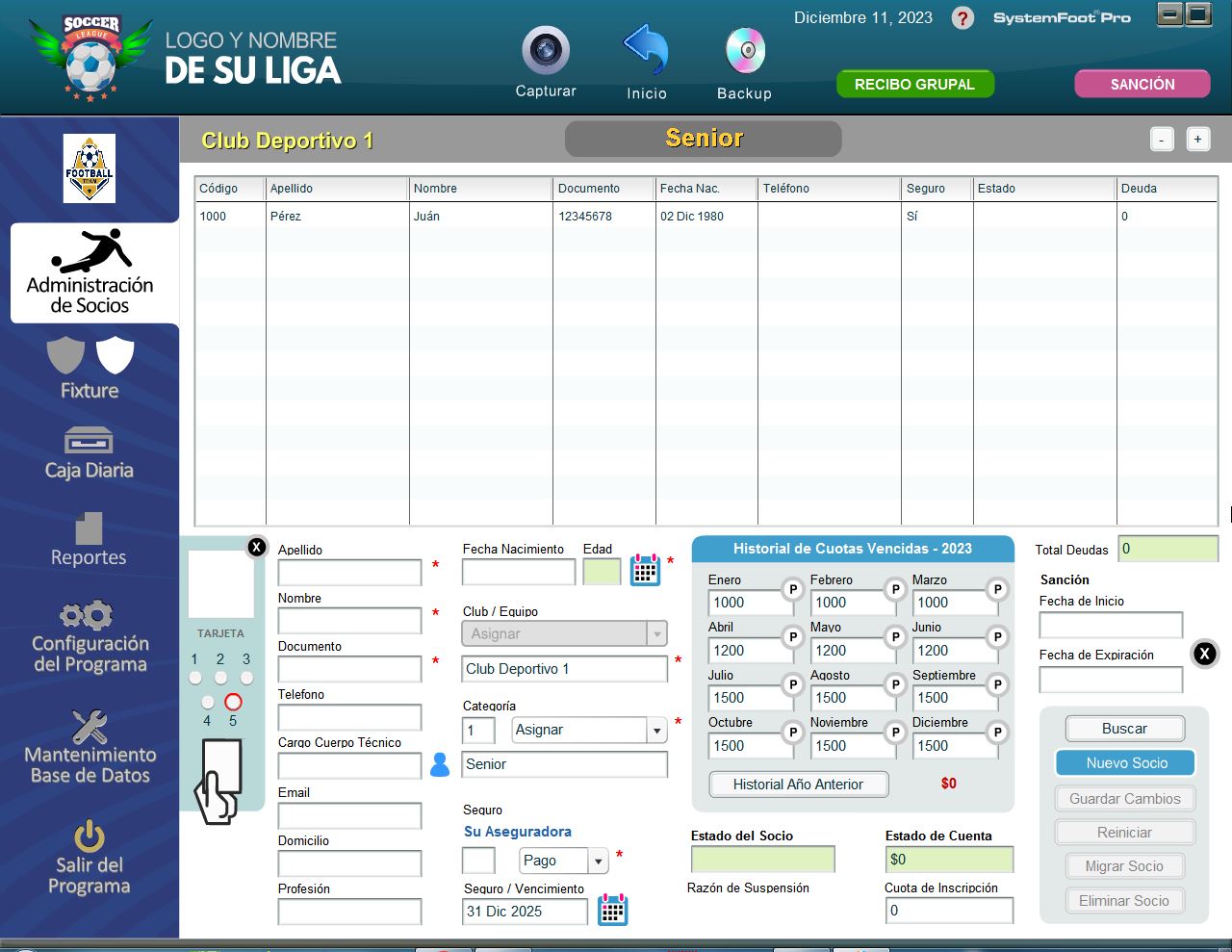Click the RECIBO GRUPAL button
Image resolution: width=1232 pixels, height=952 pixels.
(x=914, y=85)
